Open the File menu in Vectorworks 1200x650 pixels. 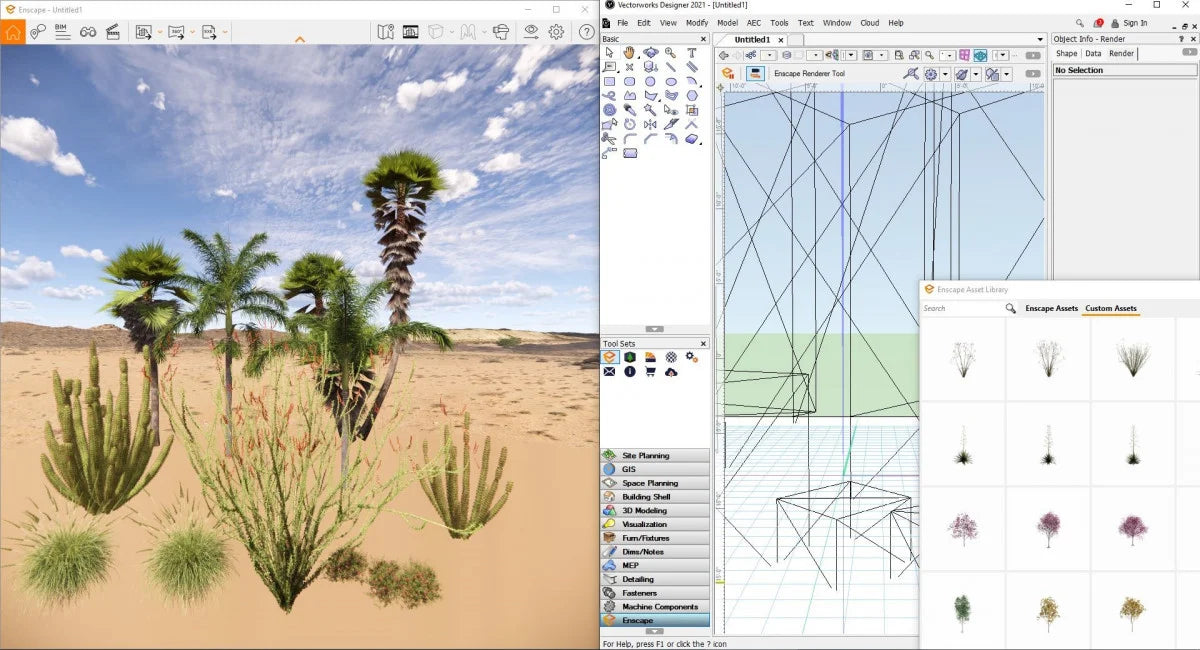(623, 23)
